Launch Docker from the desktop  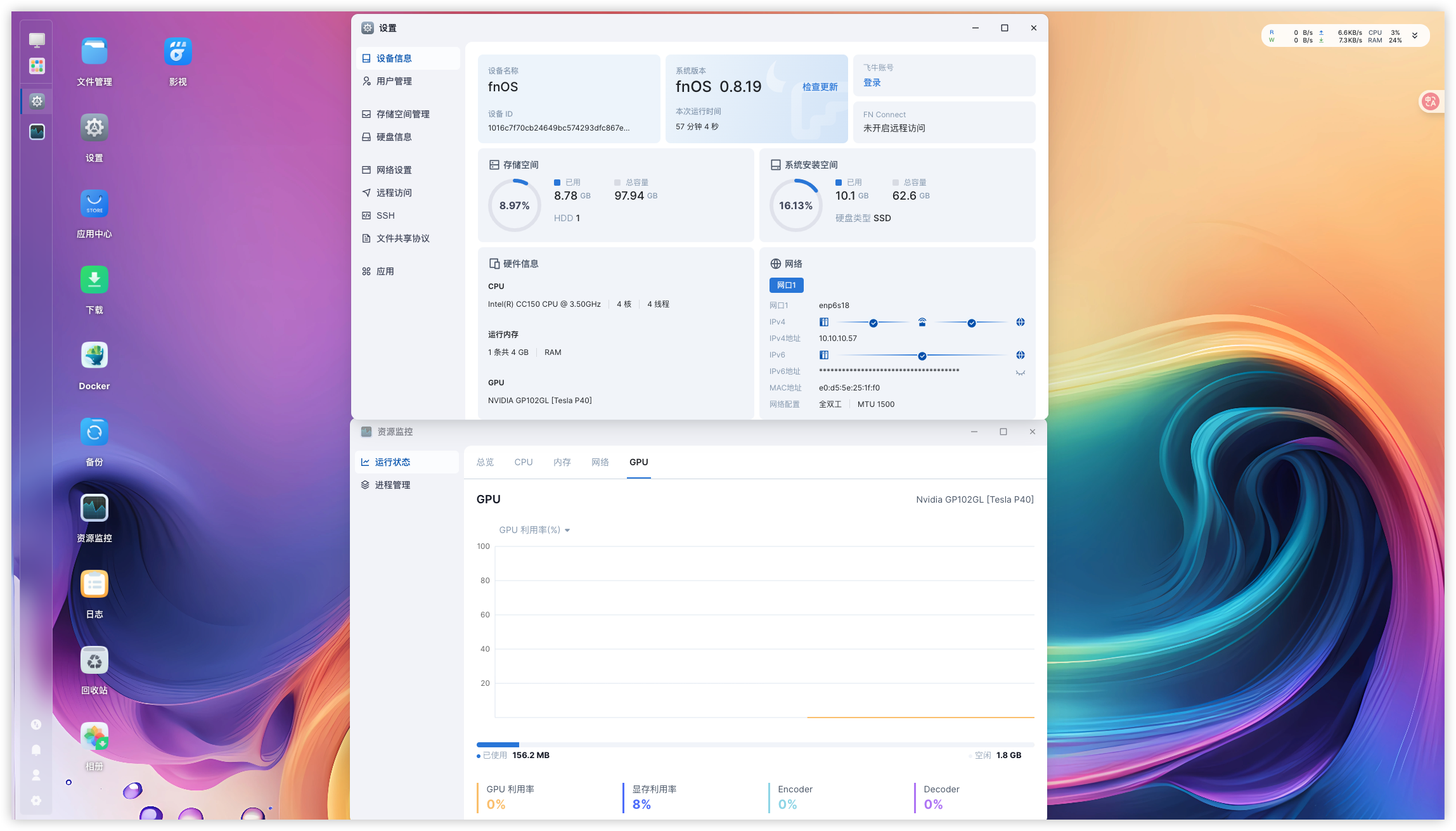(x=94, y=356)
